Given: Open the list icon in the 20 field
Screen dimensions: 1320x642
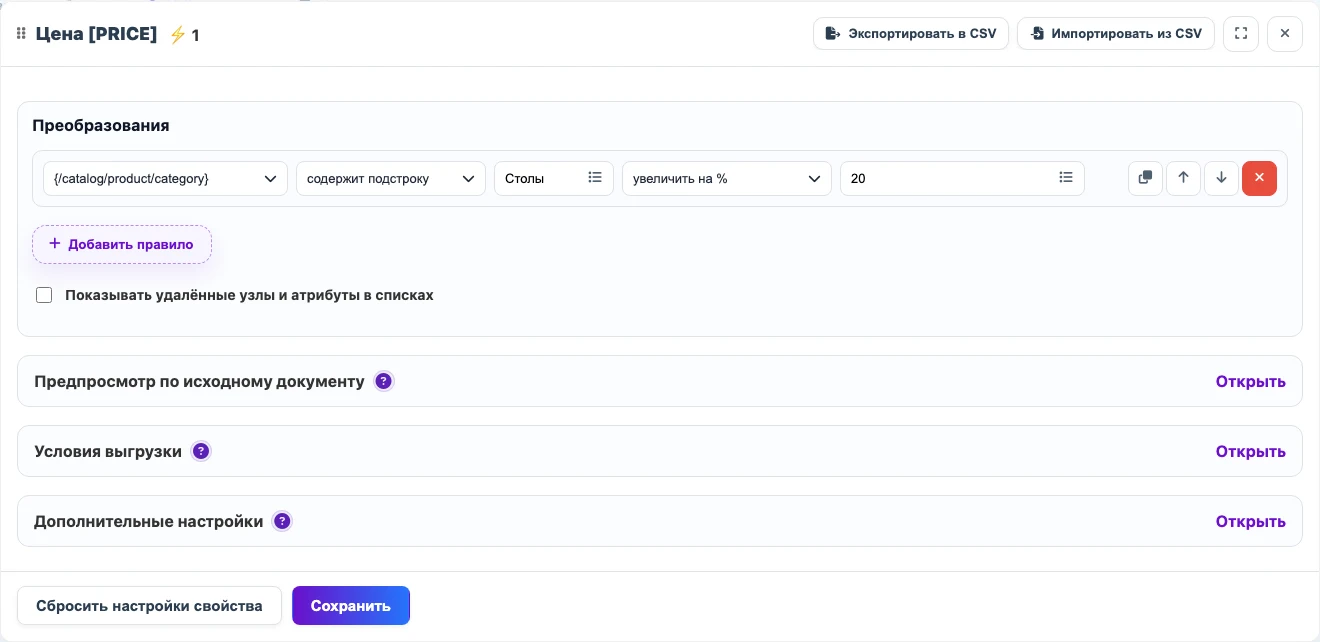Looking at the screenshot, I should point(1066,178).
